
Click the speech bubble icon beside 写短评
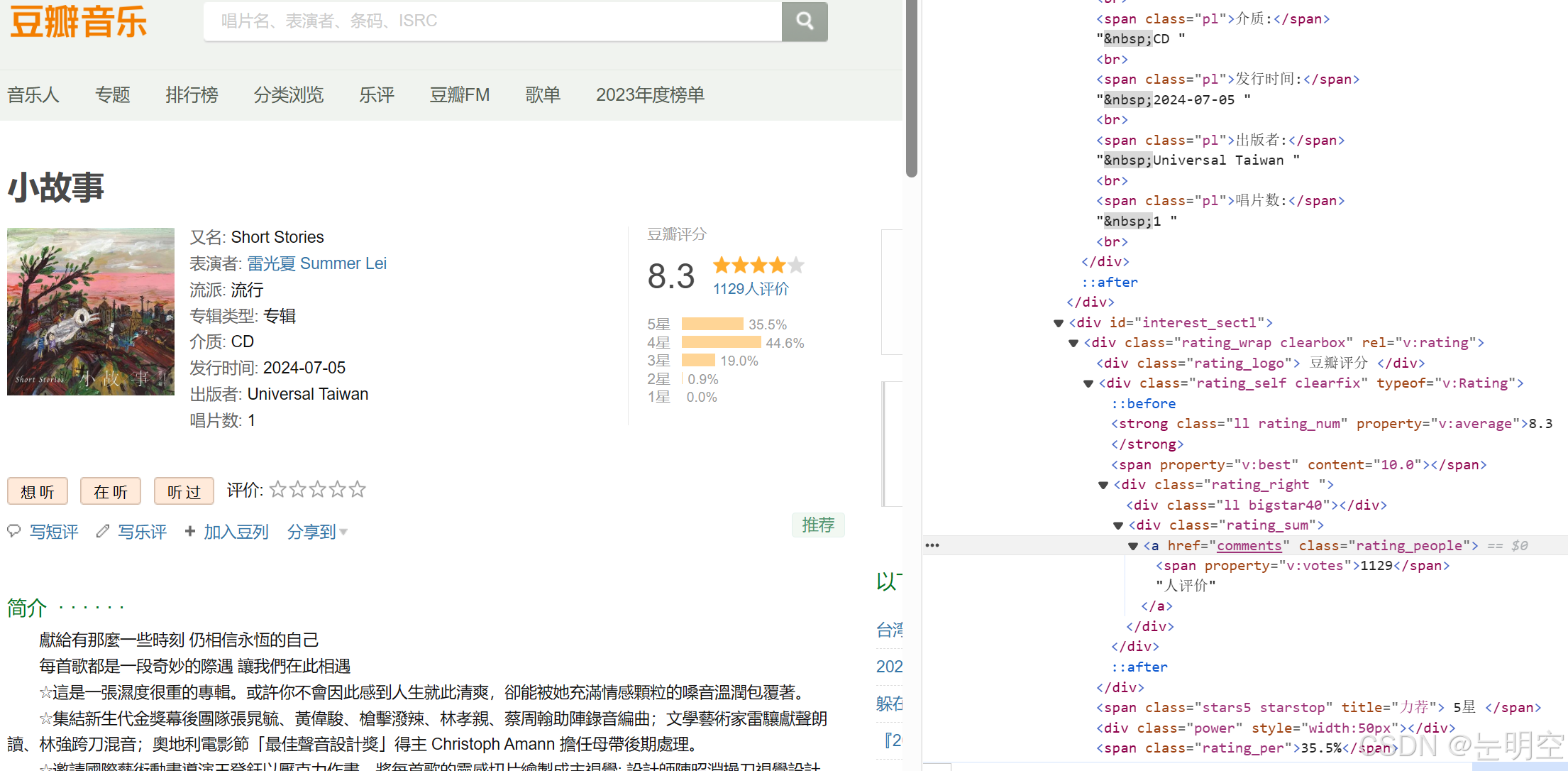(x=14, y=531)
